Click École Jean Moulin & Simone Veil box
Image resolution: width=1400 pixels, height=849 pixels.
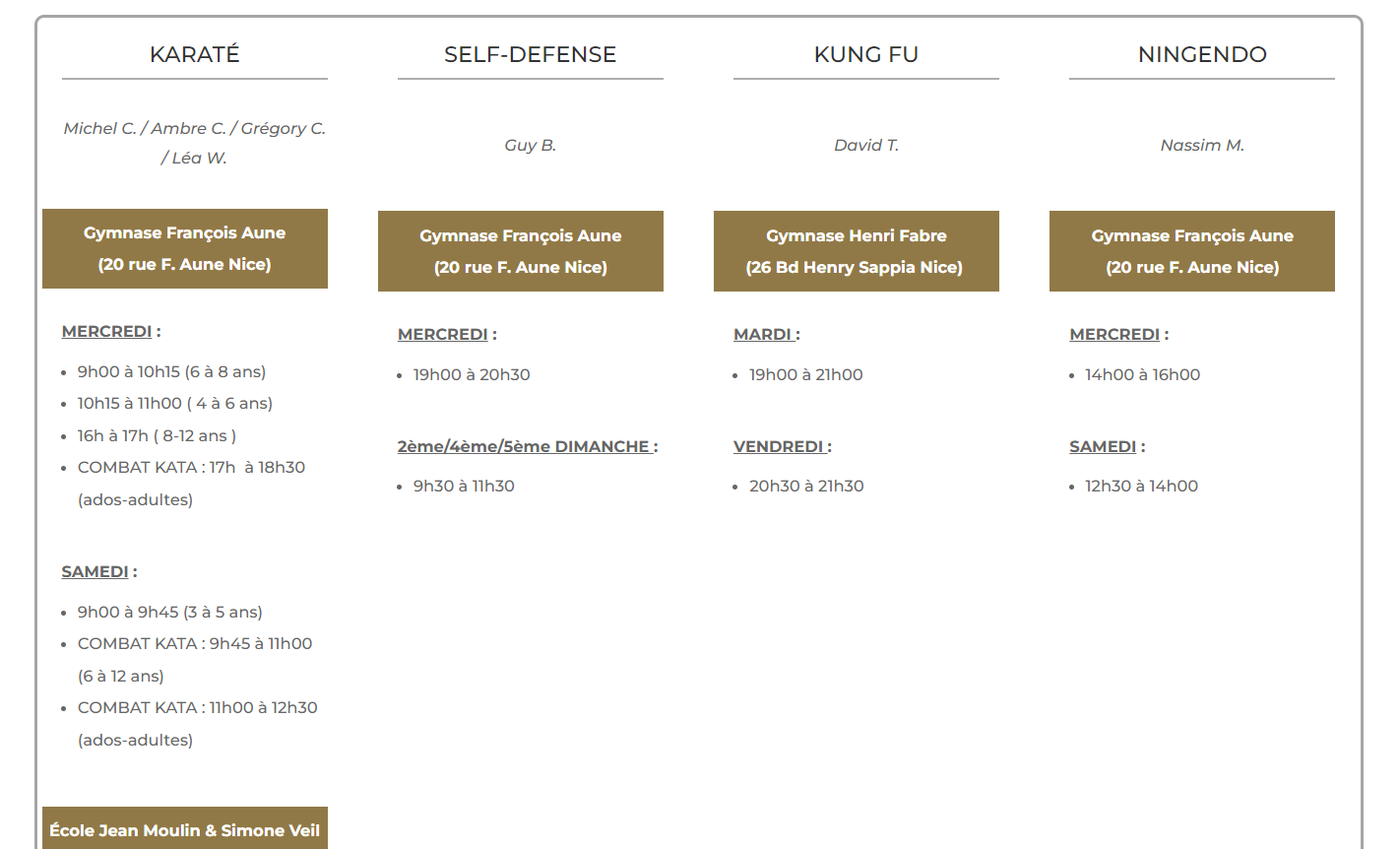tap(185, 829)
